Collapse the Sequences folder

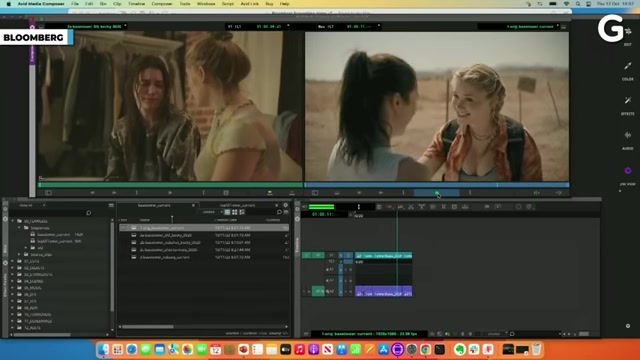click(20, 228)
